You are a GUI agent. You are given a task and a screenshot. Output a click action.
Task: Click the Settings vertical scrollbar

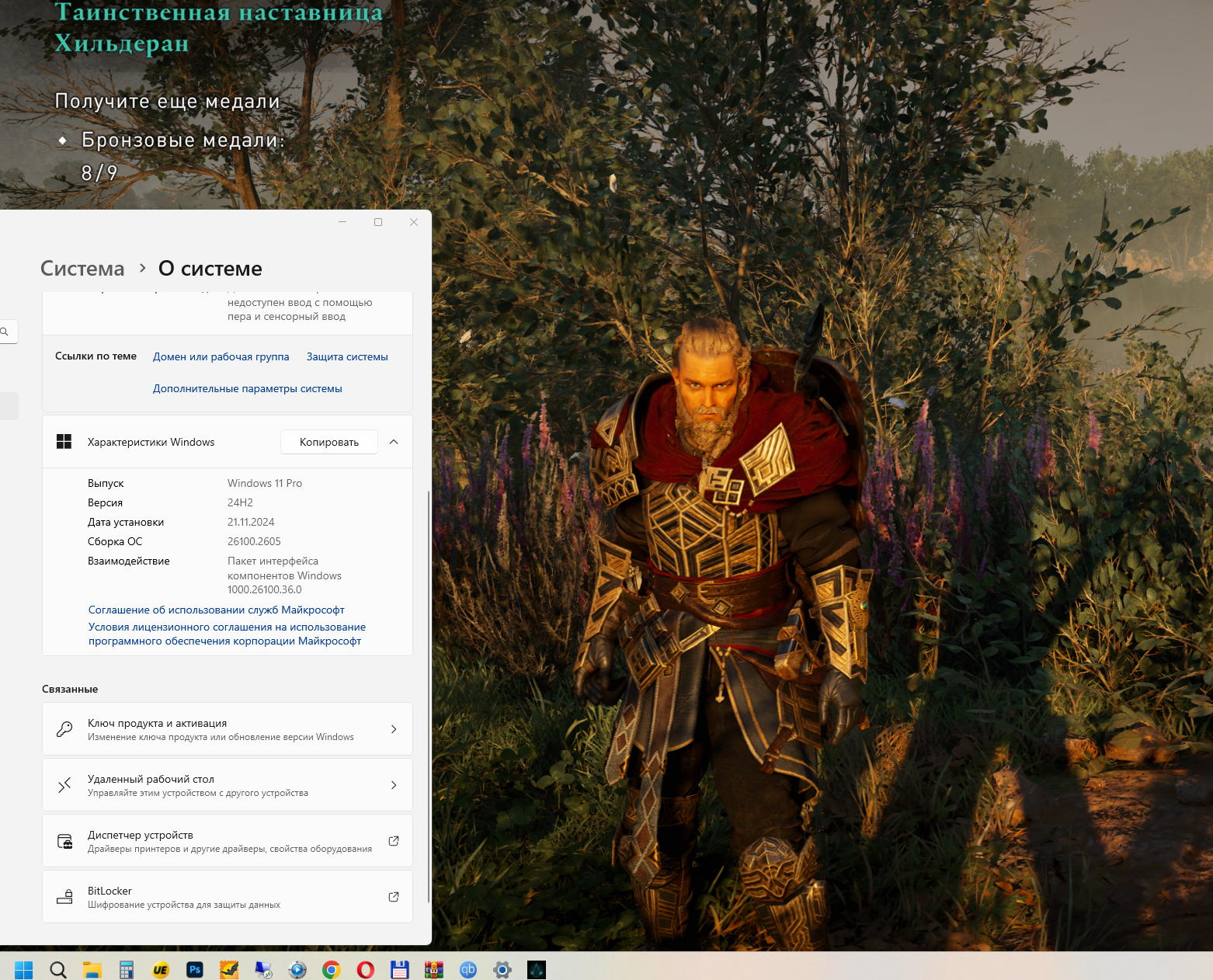429,697
